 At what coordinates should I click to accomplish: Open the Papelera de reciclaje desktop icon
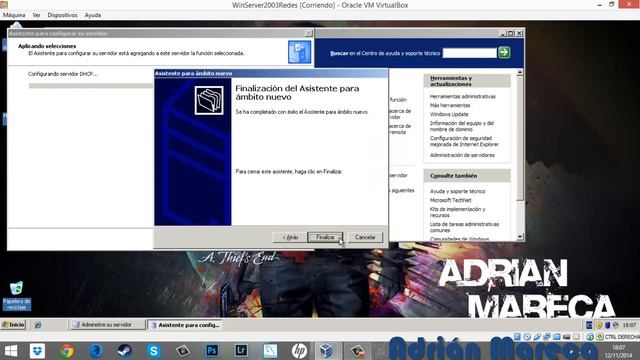pos(16,296)
